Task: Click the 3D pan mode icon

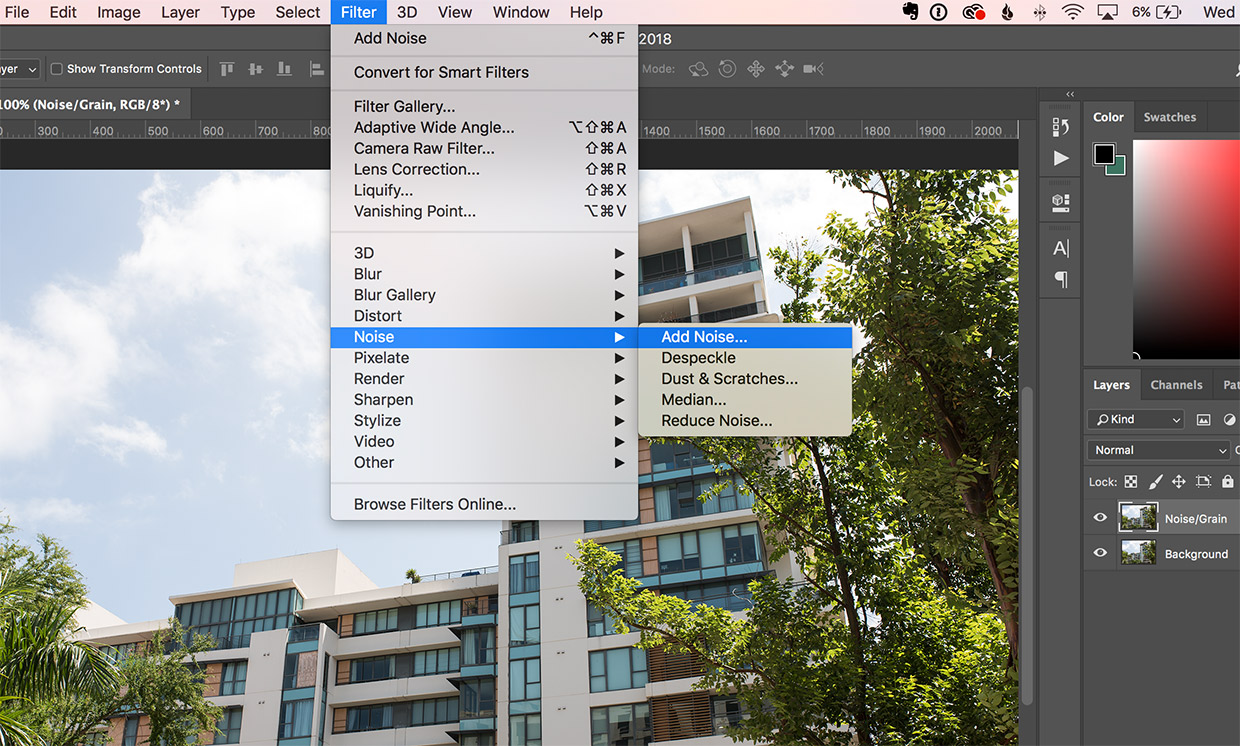Action: (756, 69)
